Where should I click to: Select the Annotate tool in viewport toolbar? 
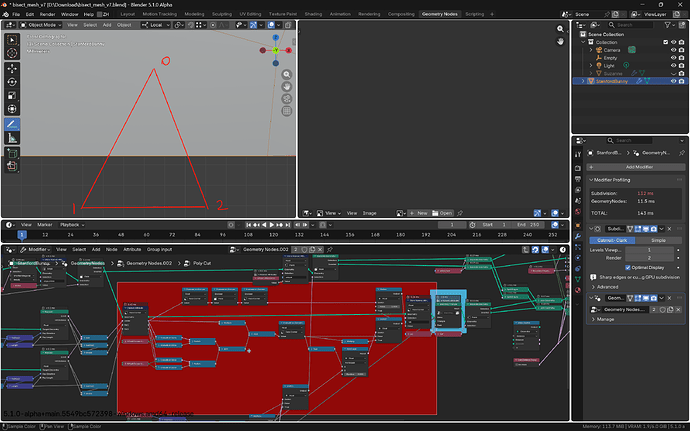pyautogui.click(x=12, y=124)
